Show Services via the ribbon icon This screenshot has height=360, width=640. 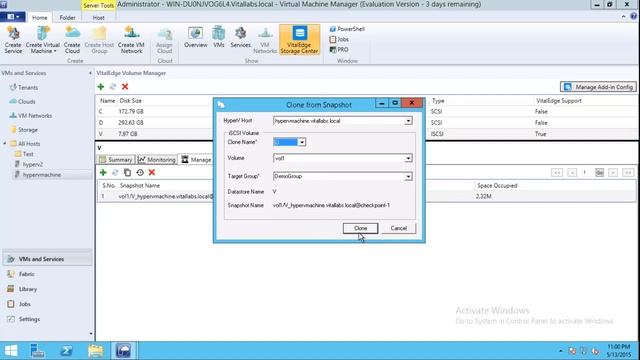pyautogui.click(x=240, y=38)
